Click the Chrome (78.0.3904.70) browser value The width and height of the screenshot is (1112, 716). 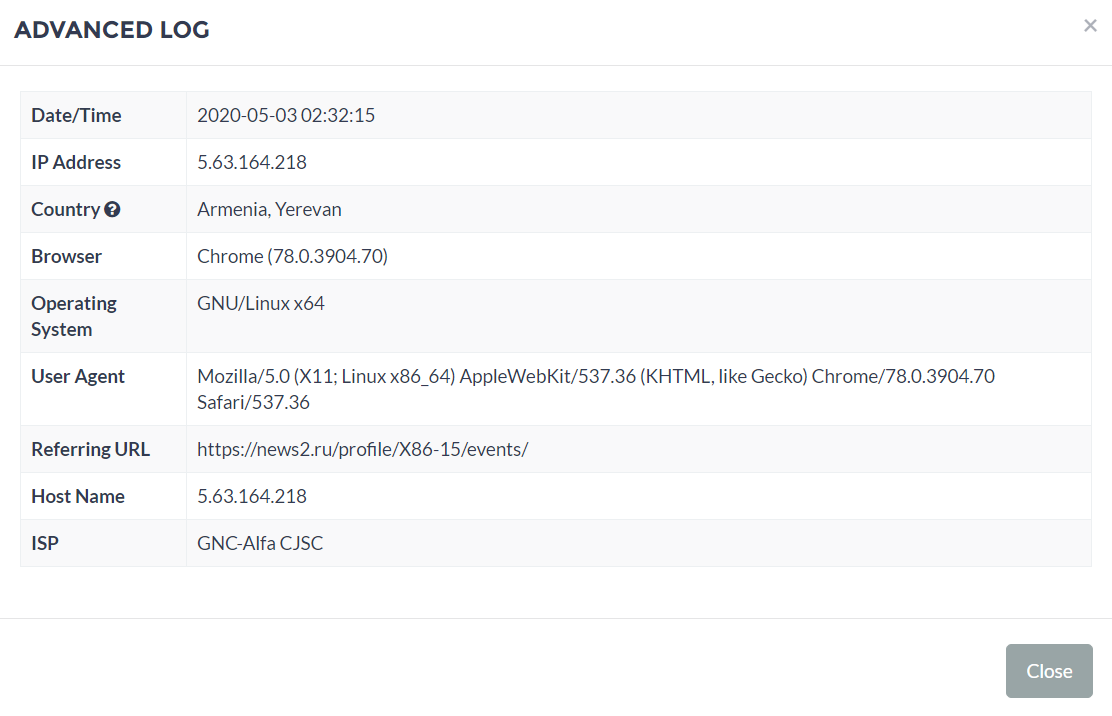click(292, 256)
